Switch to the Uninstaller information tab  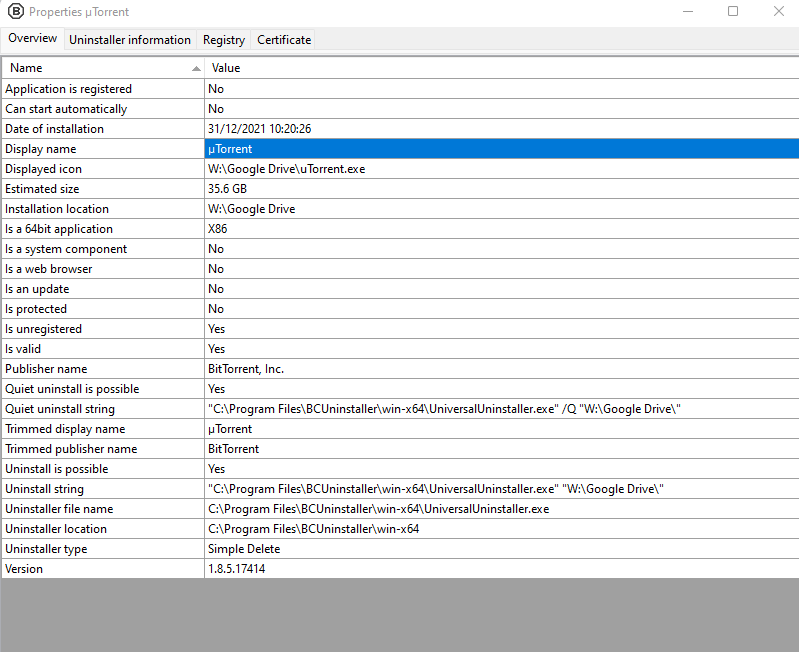click(x=130, y=40)
